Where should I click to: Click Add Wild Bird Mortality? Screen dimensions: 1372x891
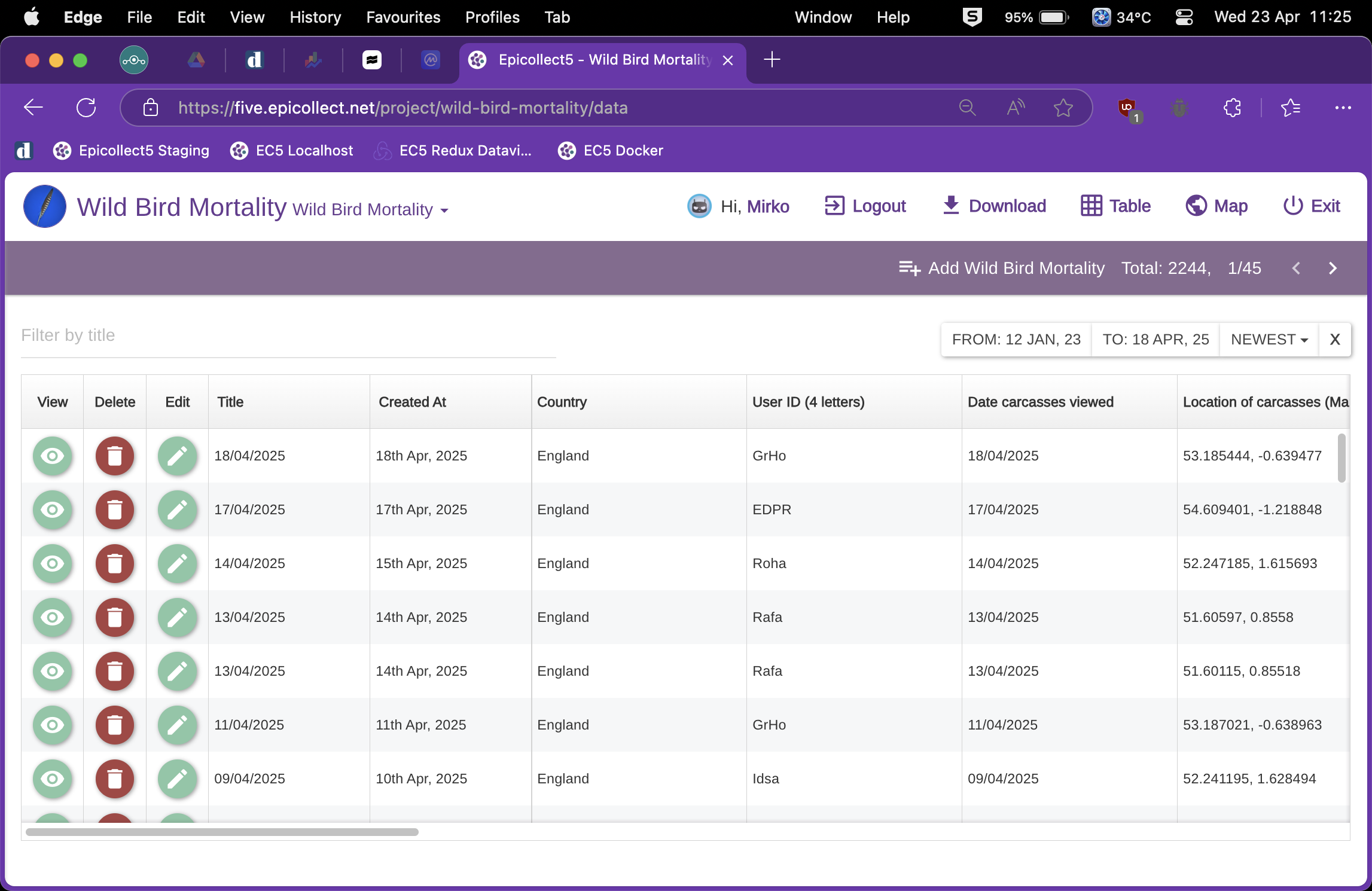1002,268
